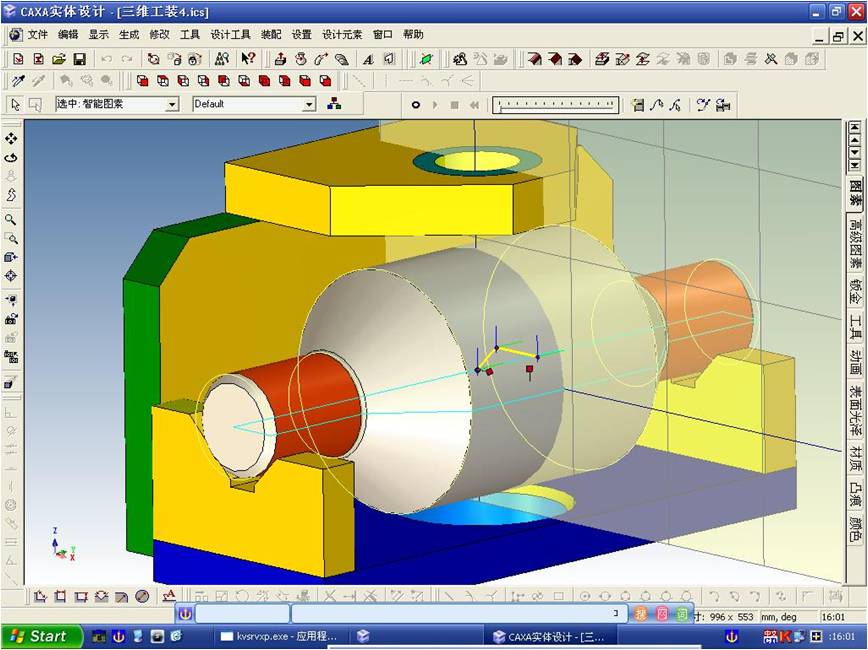Open the 装配 menu
The height and width of the screenshot is (650, 868).
click(271, 34)
